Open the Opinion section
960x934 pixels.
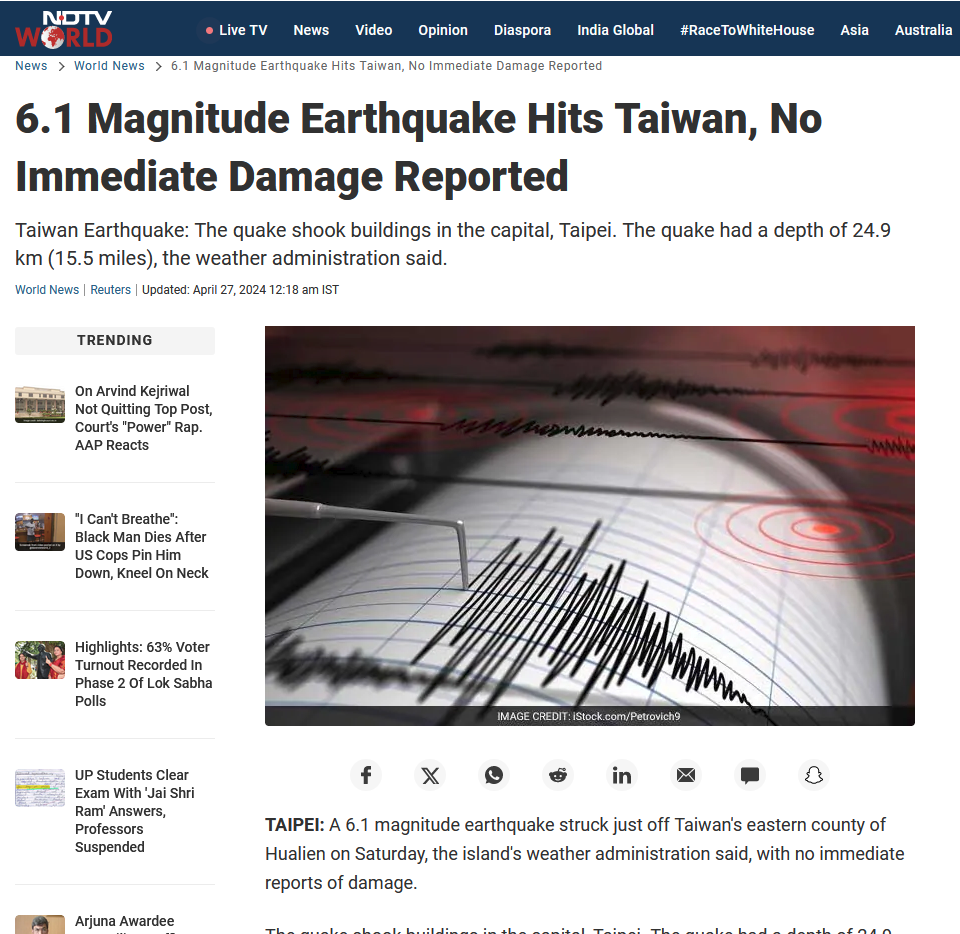pos(443,30)
